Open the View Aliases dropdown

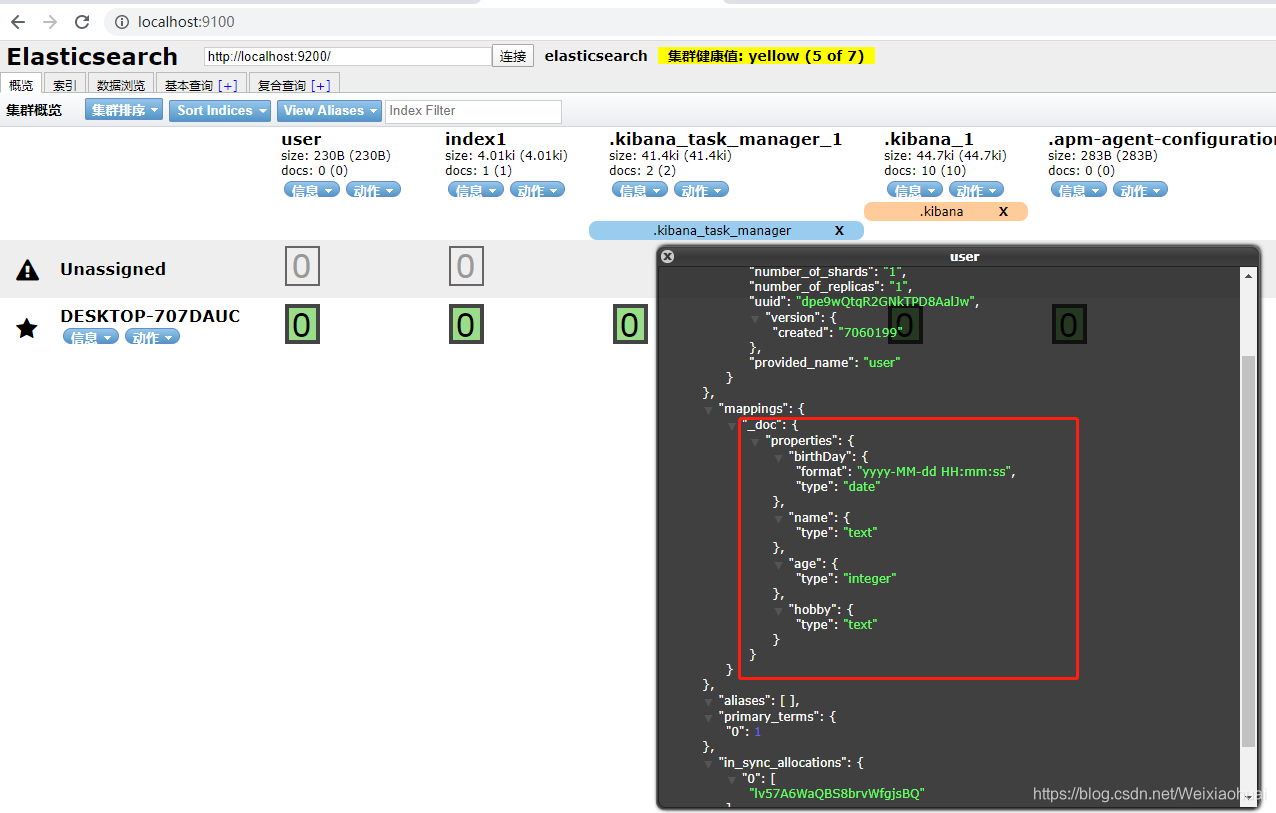(x=328, y=110)
